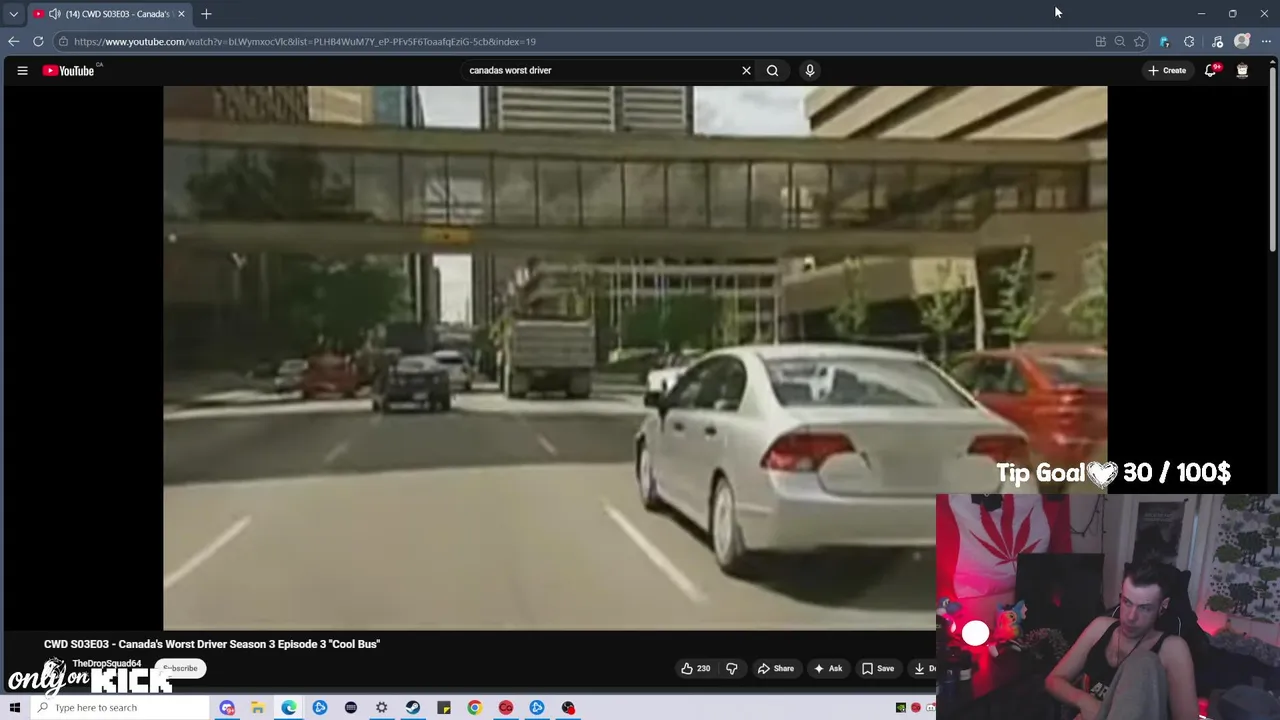Screen dimensions: 1280x720
Task: Select the browser address bar URL
Action: pos(305,41)
